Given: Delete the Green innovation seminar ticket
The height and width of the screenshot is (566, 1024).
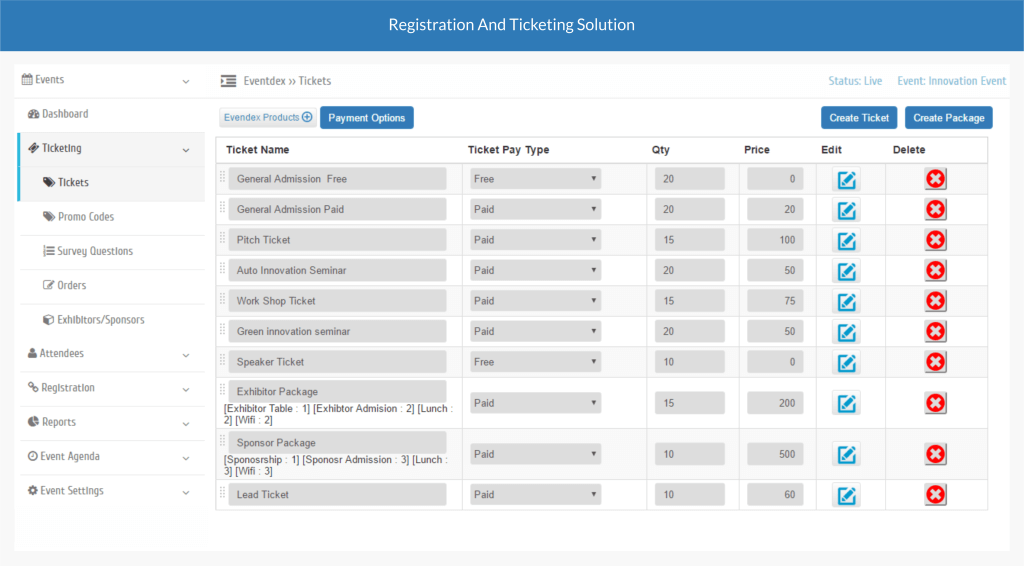Looking at the screenshot, I should (935, 332).
